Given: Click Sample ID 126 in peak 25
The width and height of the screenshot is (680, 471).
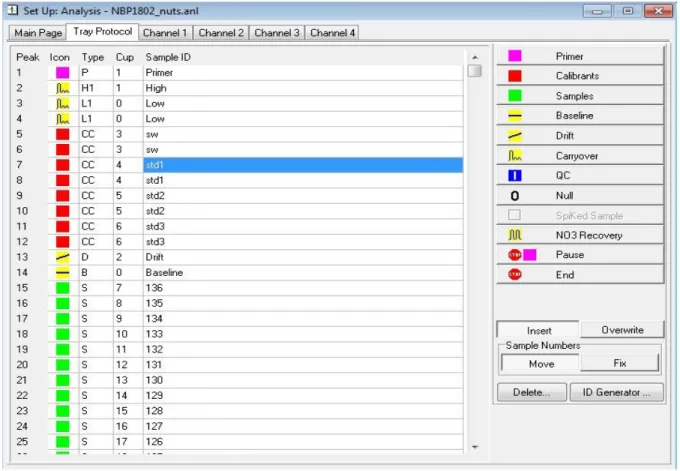Looking at the screenshot, I should tap(154, 442).
